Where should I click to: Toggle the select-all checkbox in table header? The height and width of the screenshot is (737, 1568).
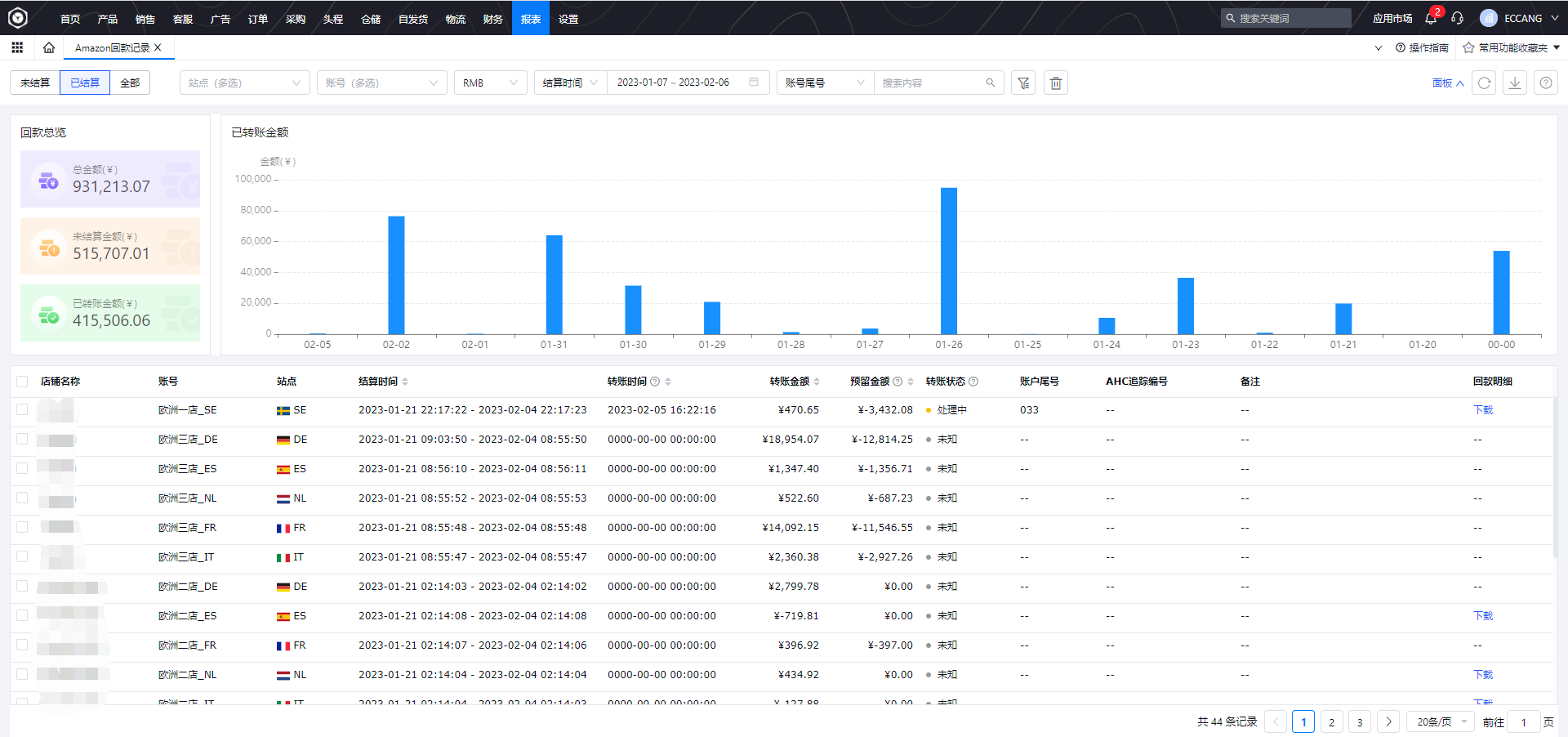click(22, 382)
